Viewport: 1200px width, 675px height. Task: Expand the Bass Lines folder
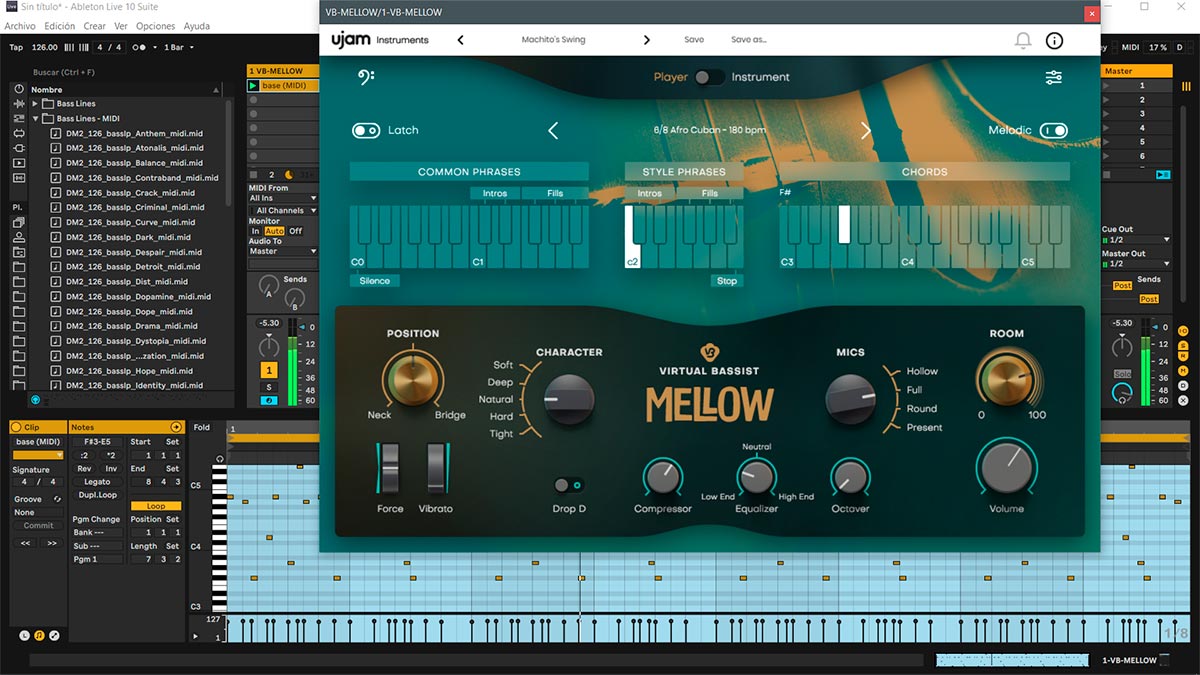click(x=35, y=104)
